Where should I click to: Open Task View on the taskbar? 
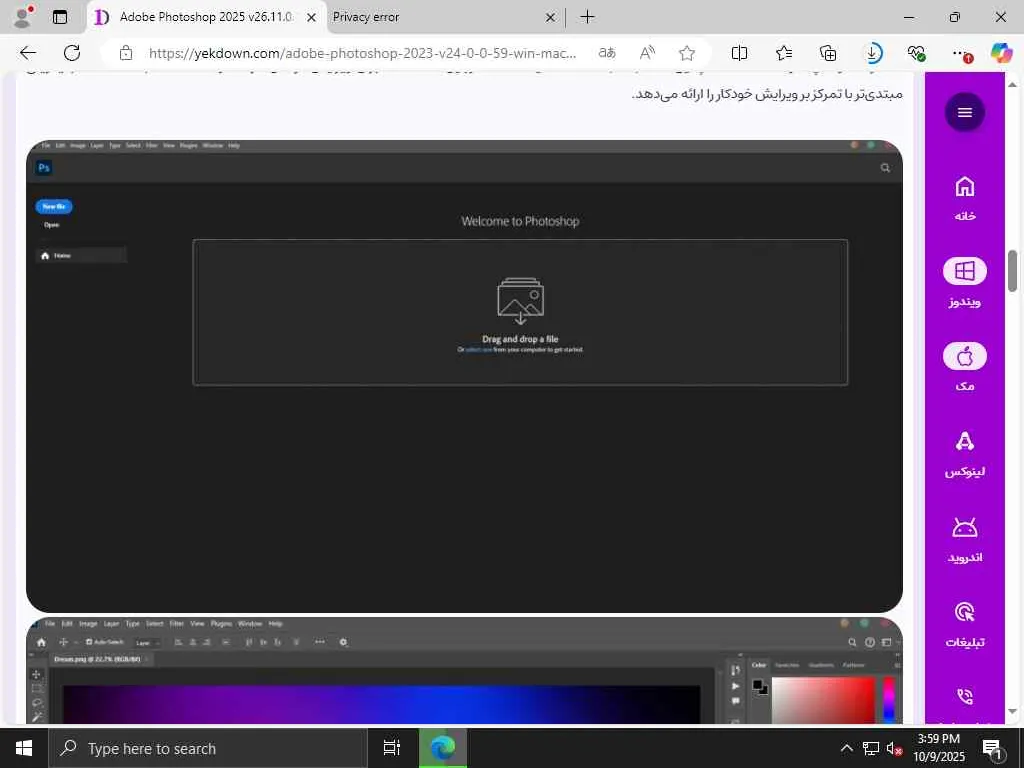(392, 748)
